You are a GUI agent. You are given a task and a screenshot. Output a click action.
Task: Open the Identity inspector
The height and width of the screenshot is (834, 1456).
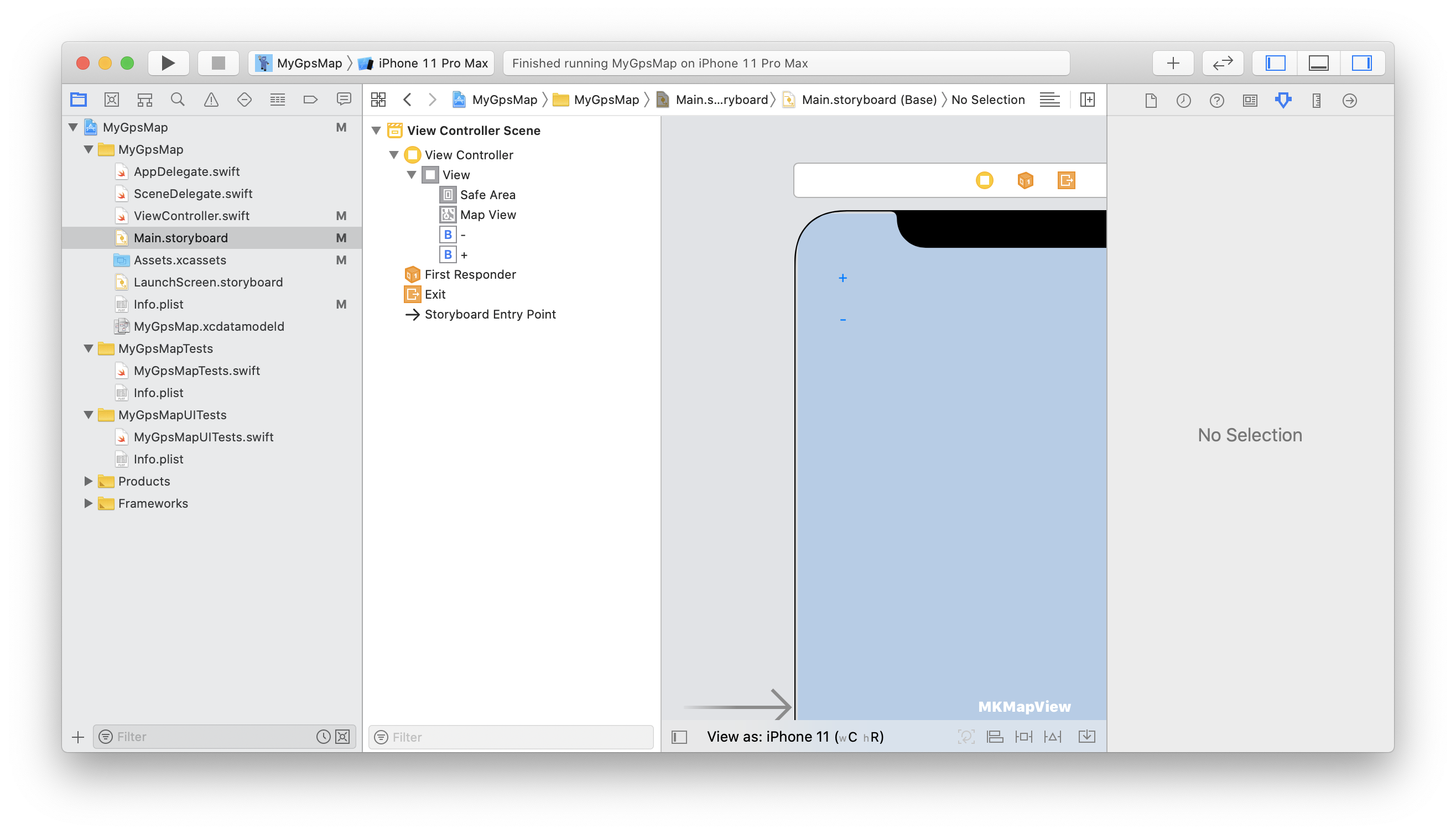click(1250, 101)
